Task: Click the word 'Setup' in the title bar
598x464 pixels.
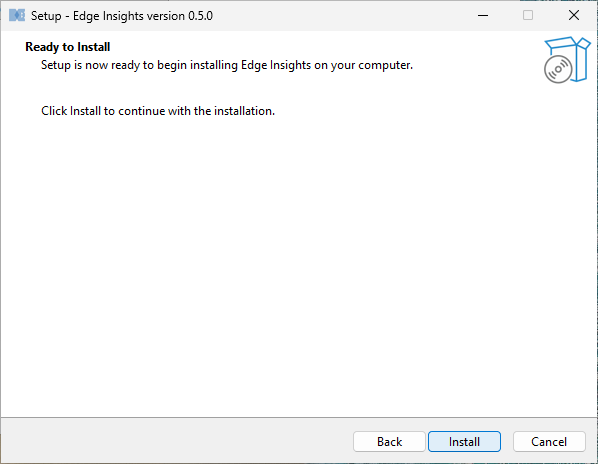Action: tap(46, 16)
